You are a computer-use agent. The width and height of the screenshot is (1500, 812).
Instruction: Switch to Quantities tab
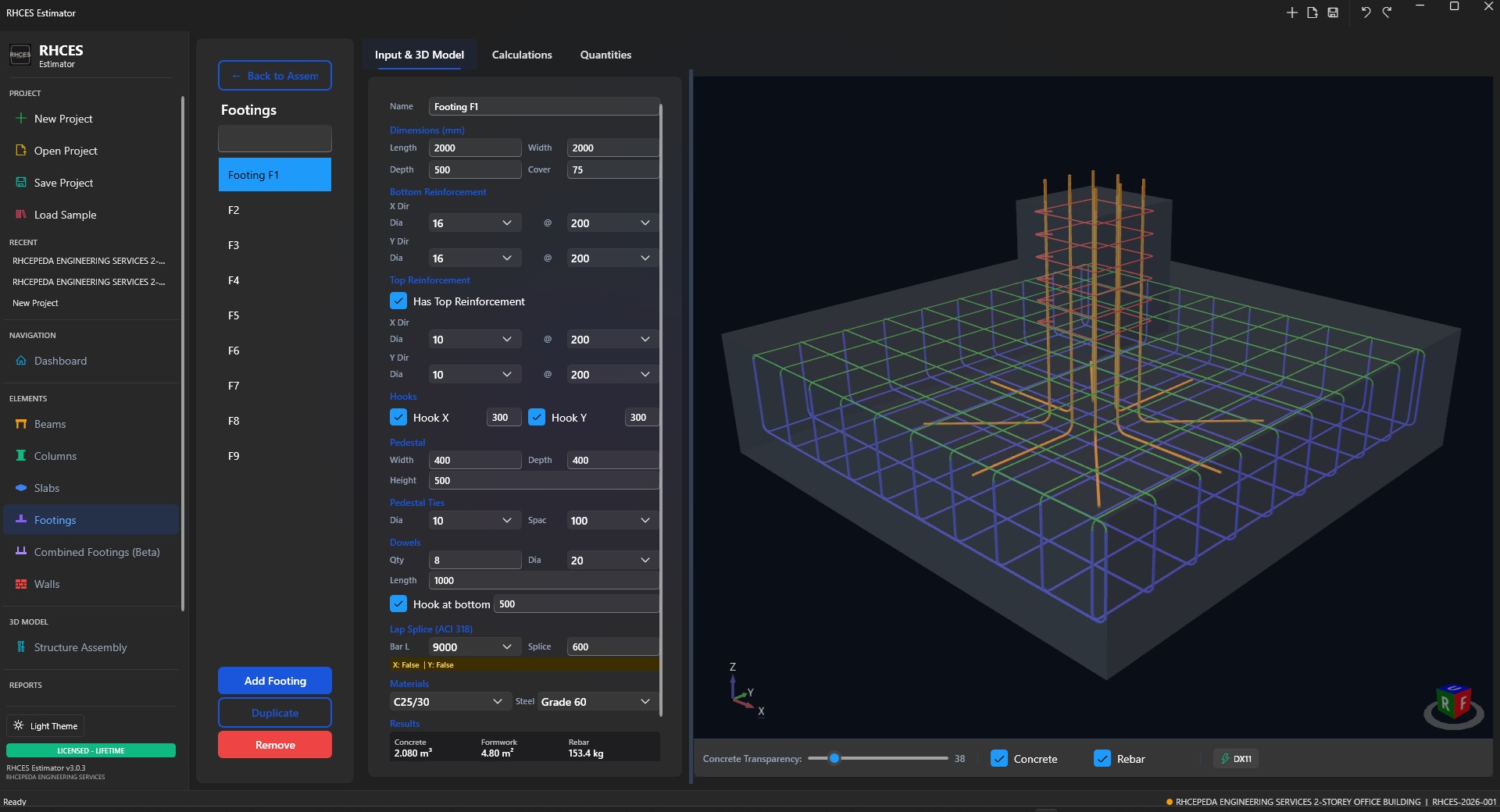605,55
